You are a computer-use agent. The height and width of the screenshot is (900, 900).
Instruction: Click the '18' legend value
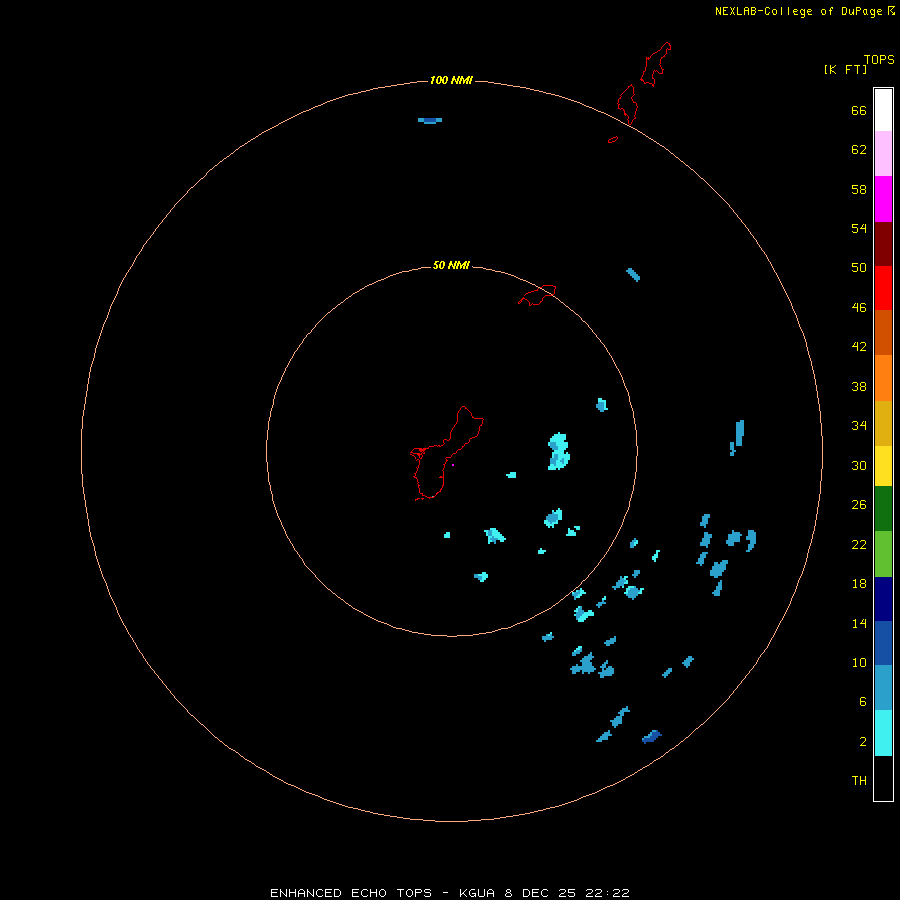(859, 584)
